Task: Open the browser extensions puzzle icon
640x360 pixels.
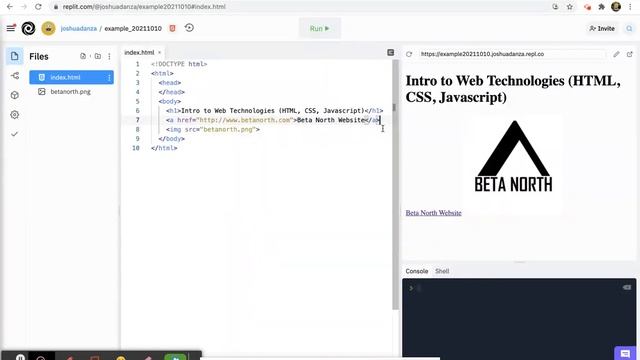Action: coord(601,7)
